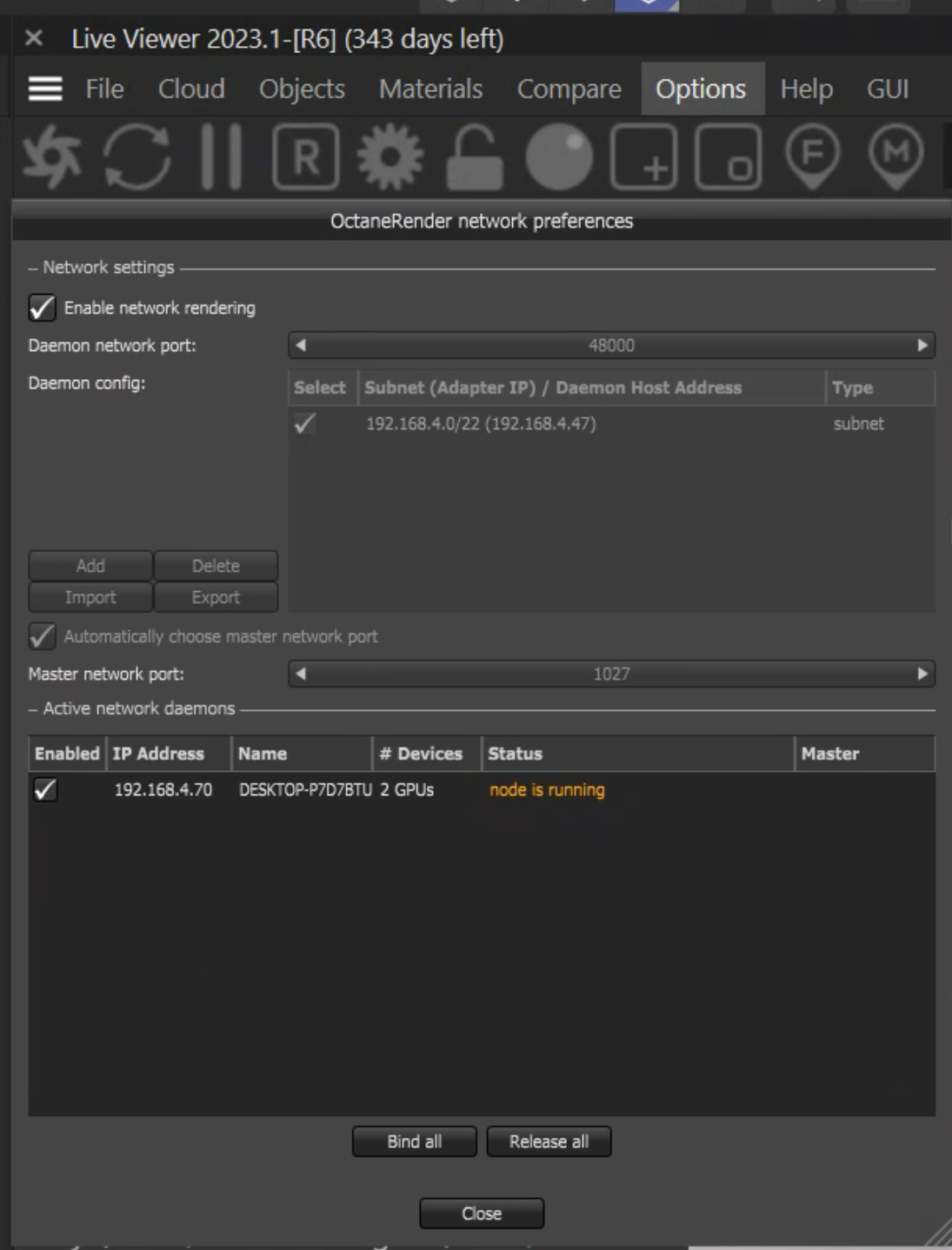Open the Objects menu

pos(302,89)
